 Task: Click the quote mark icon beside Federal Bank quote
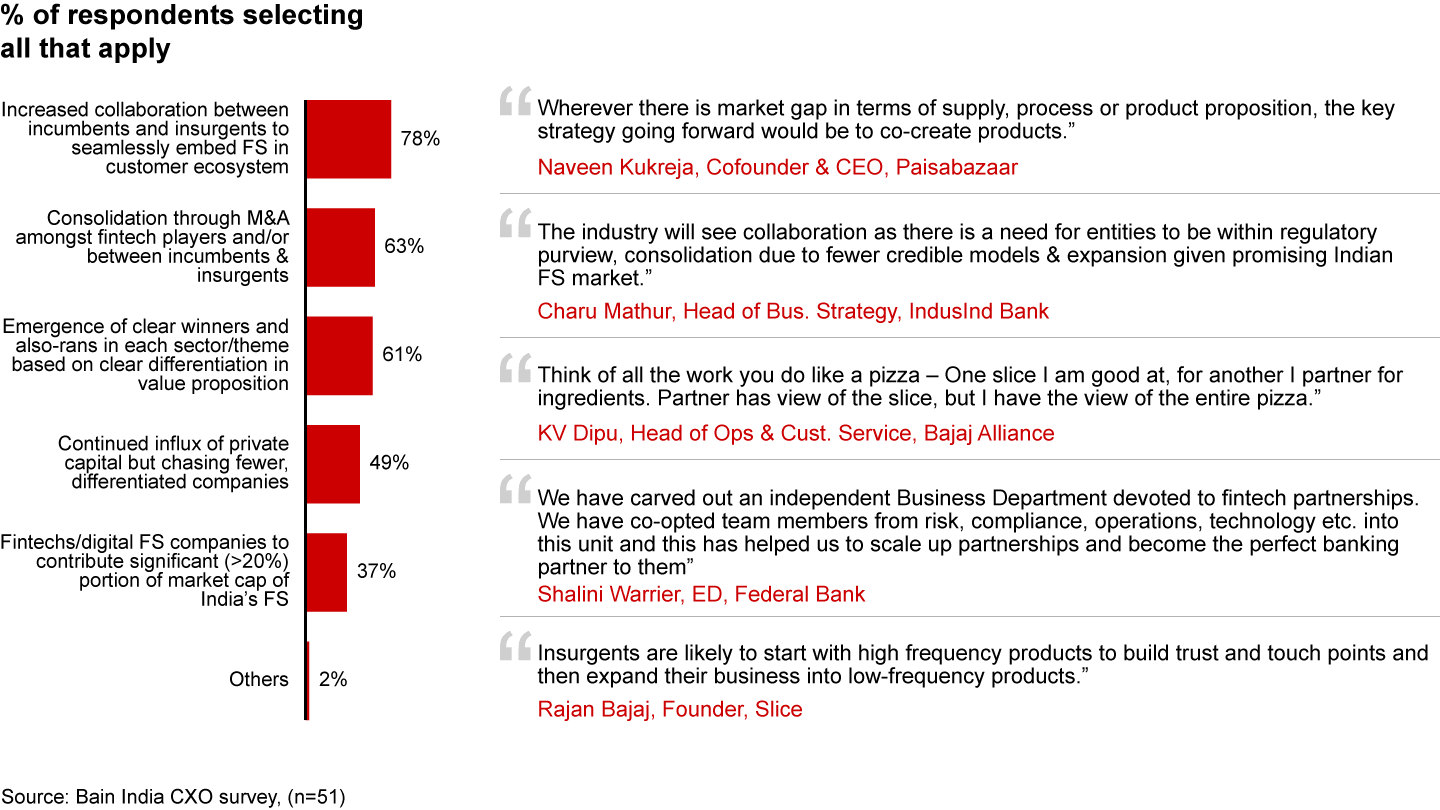514,490
